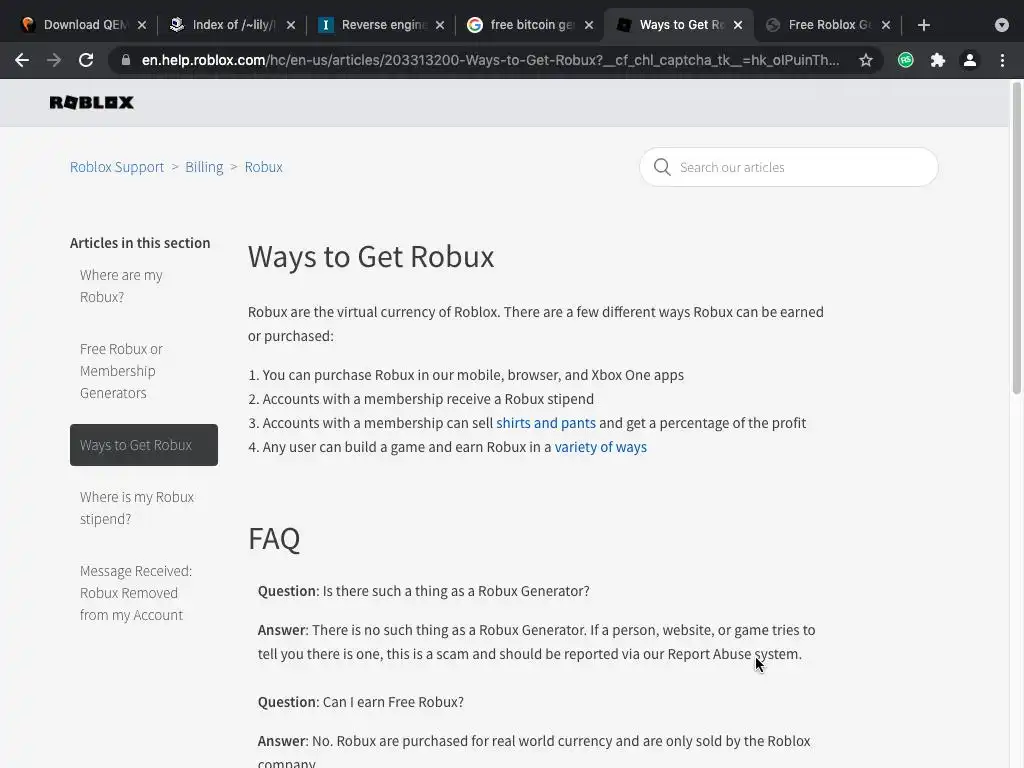Click the Search our articles field
This screenshot has height=768, width=1024.
(x=789, y=167)
